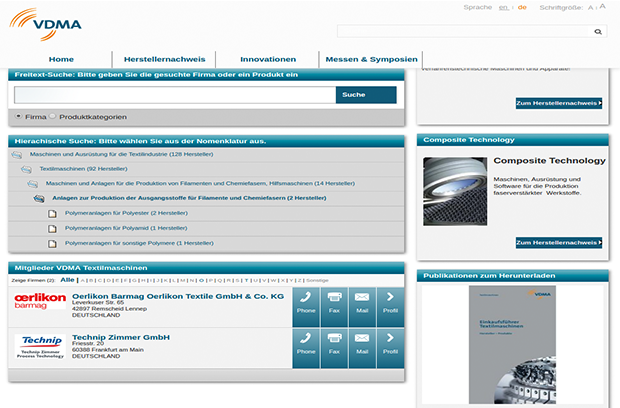Open Fax contact for Technip Zimmer GmbH
620x408 pixels.
coord(334,348)
